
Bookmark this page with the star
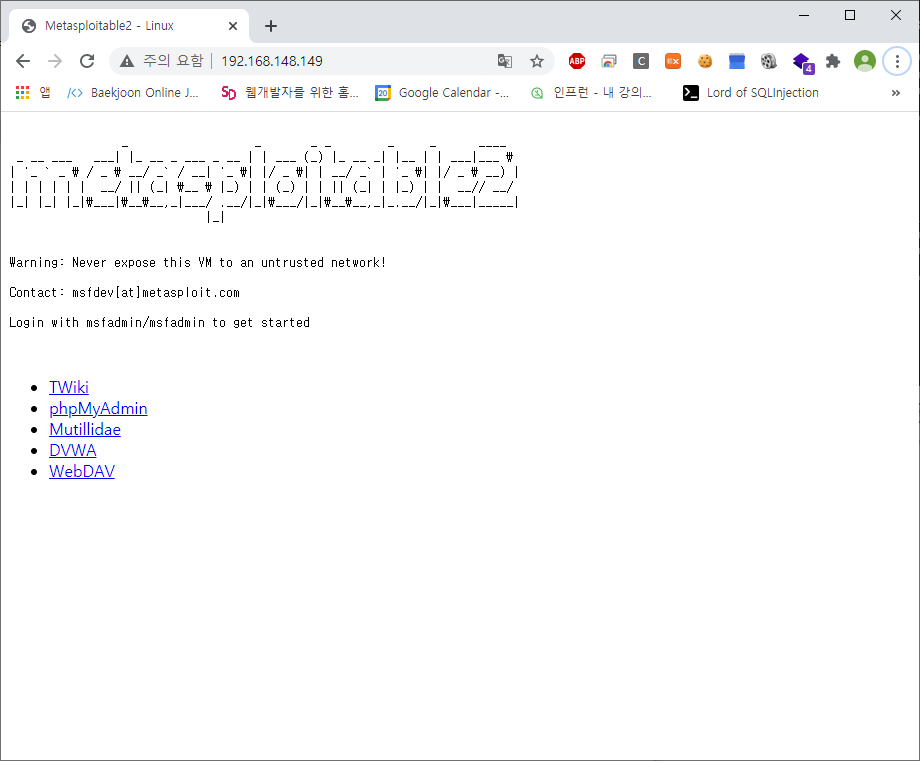(x=537, y=61)
